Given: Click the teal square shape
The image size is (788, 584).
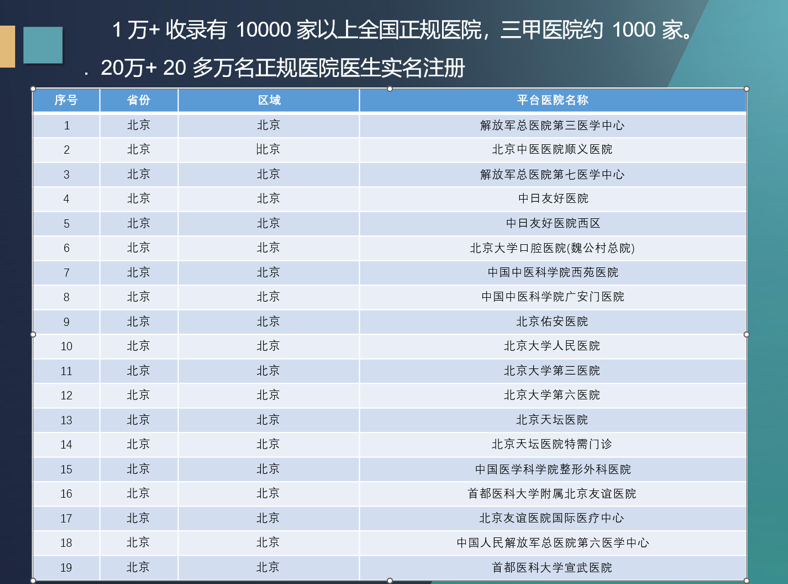Looking at the screenshot, I should (43, 46).
